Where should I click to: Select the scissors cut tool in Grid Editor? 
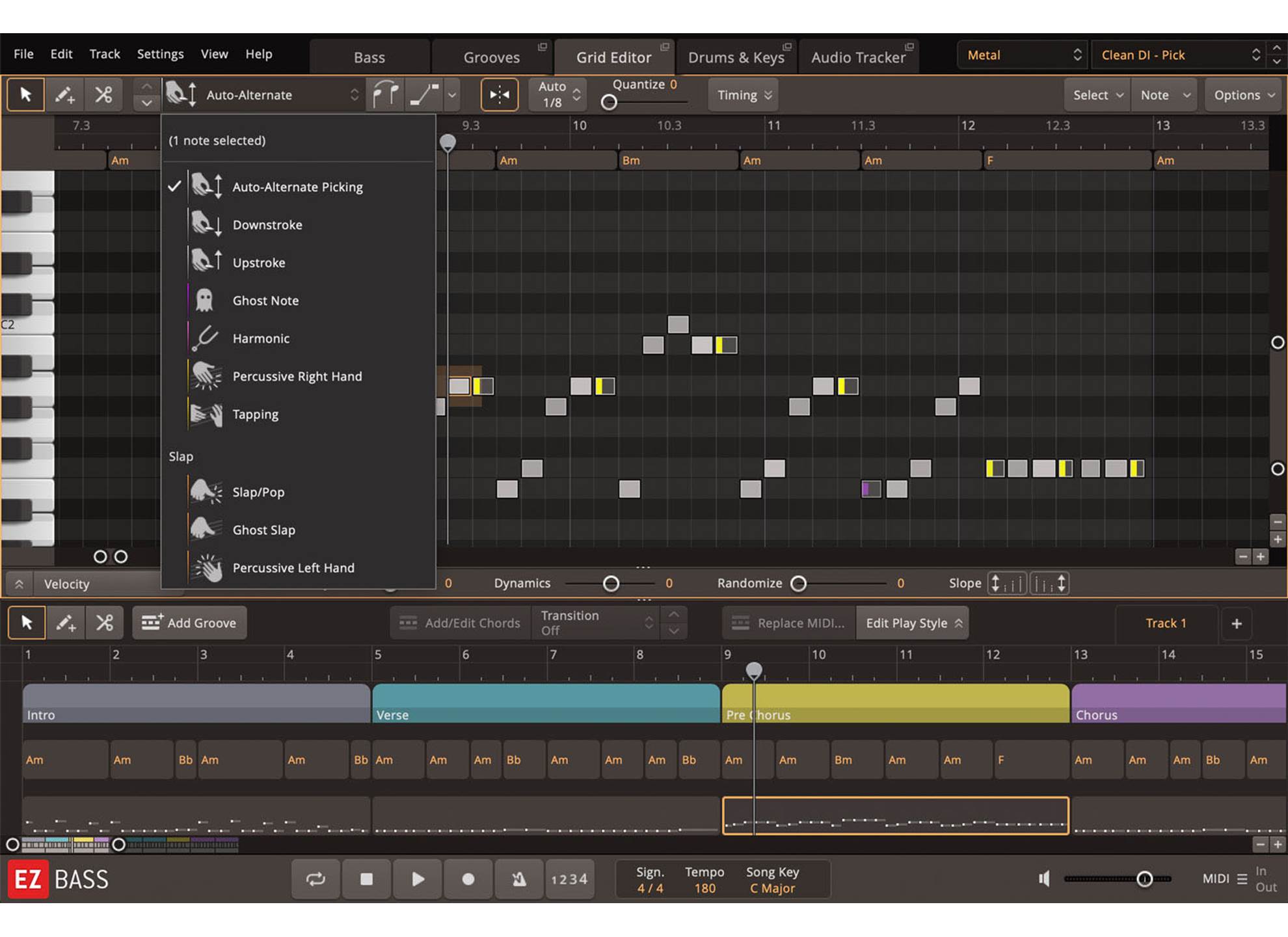[x=103, y=95]
